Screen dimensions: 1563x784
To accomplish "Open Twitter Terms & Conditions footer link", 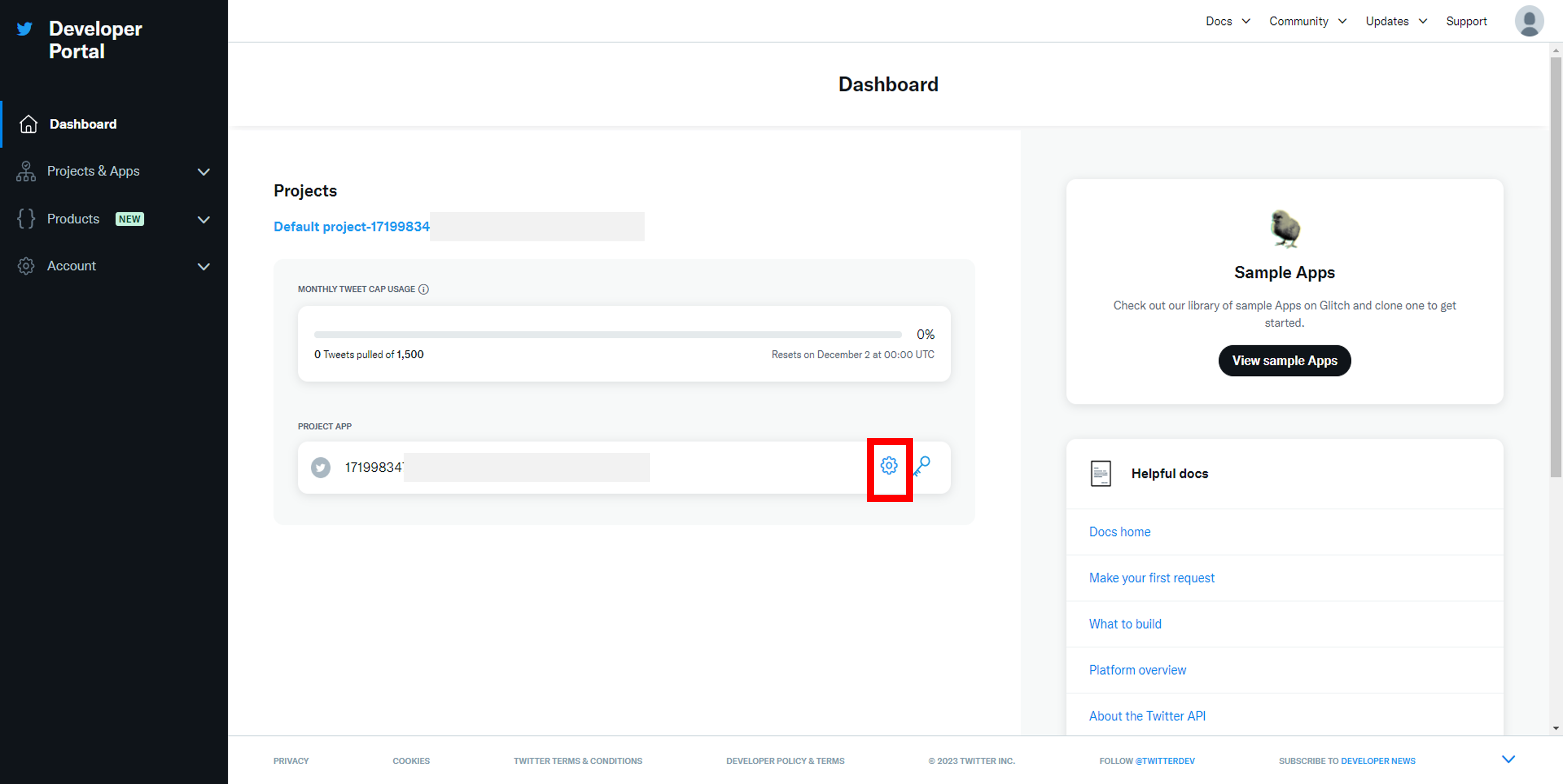I will [578, 761].
